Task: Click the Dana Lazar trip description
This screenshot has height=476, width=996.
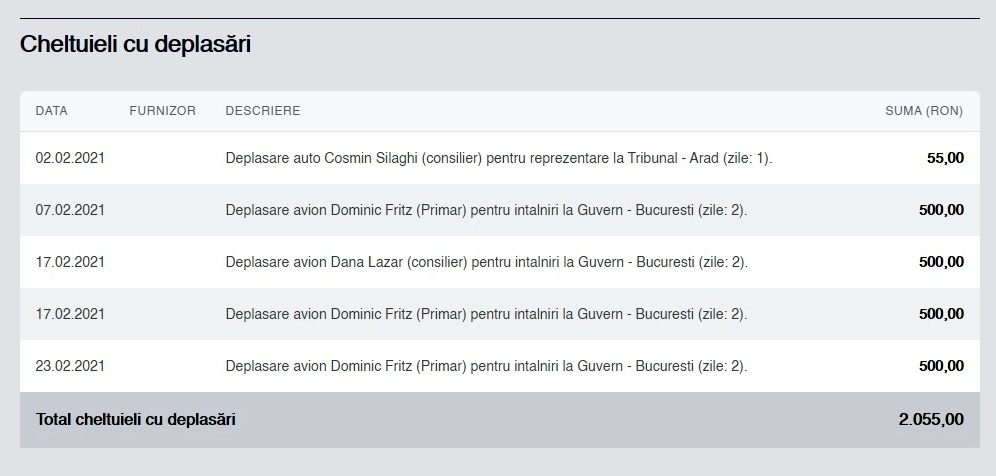Action: 486,262
